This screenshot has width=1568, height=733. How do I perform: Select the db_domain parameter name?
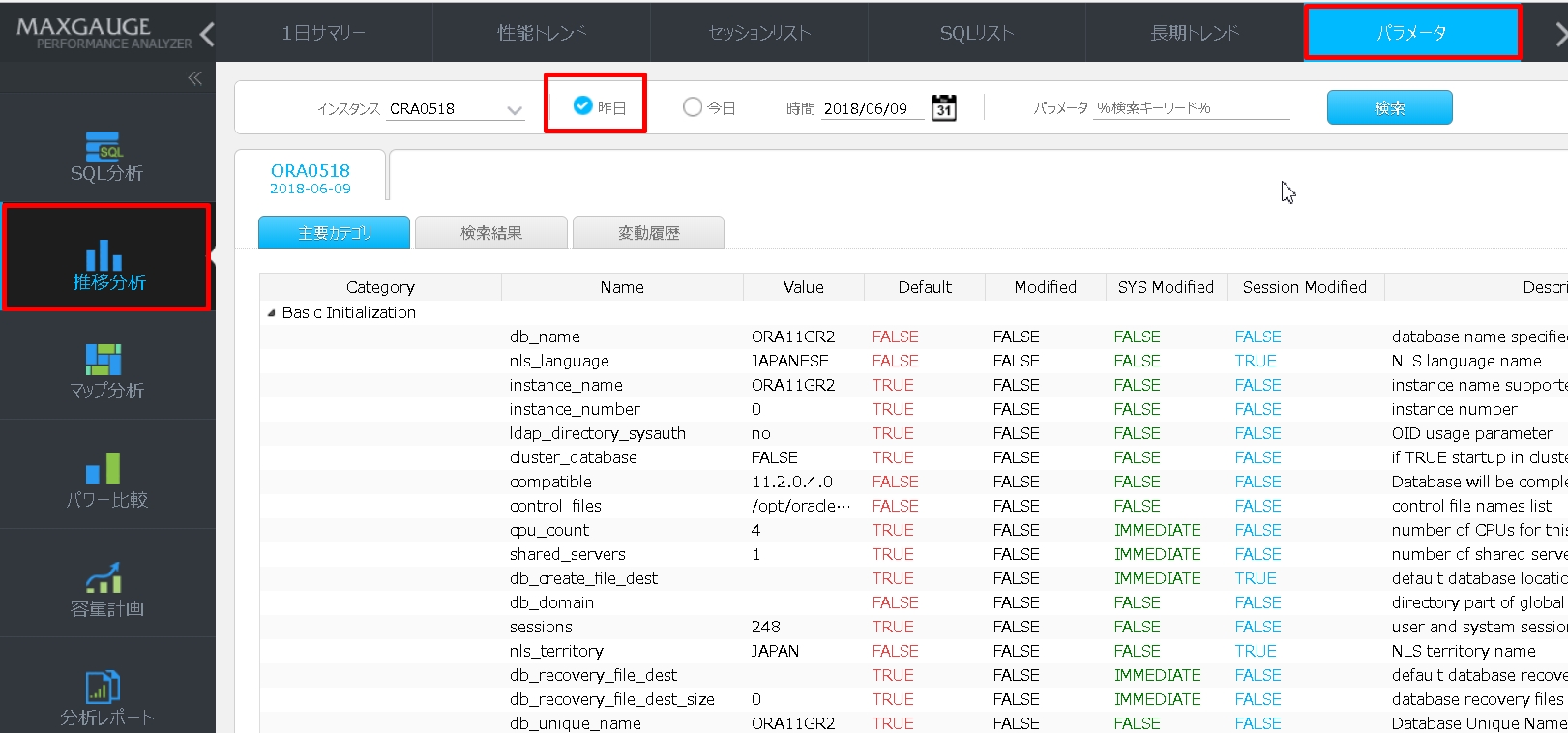[x=551, y=602]
